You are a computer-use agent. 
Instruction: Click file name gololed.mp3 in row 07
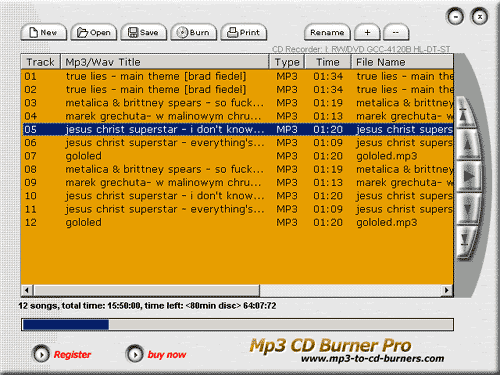point(387,156)
